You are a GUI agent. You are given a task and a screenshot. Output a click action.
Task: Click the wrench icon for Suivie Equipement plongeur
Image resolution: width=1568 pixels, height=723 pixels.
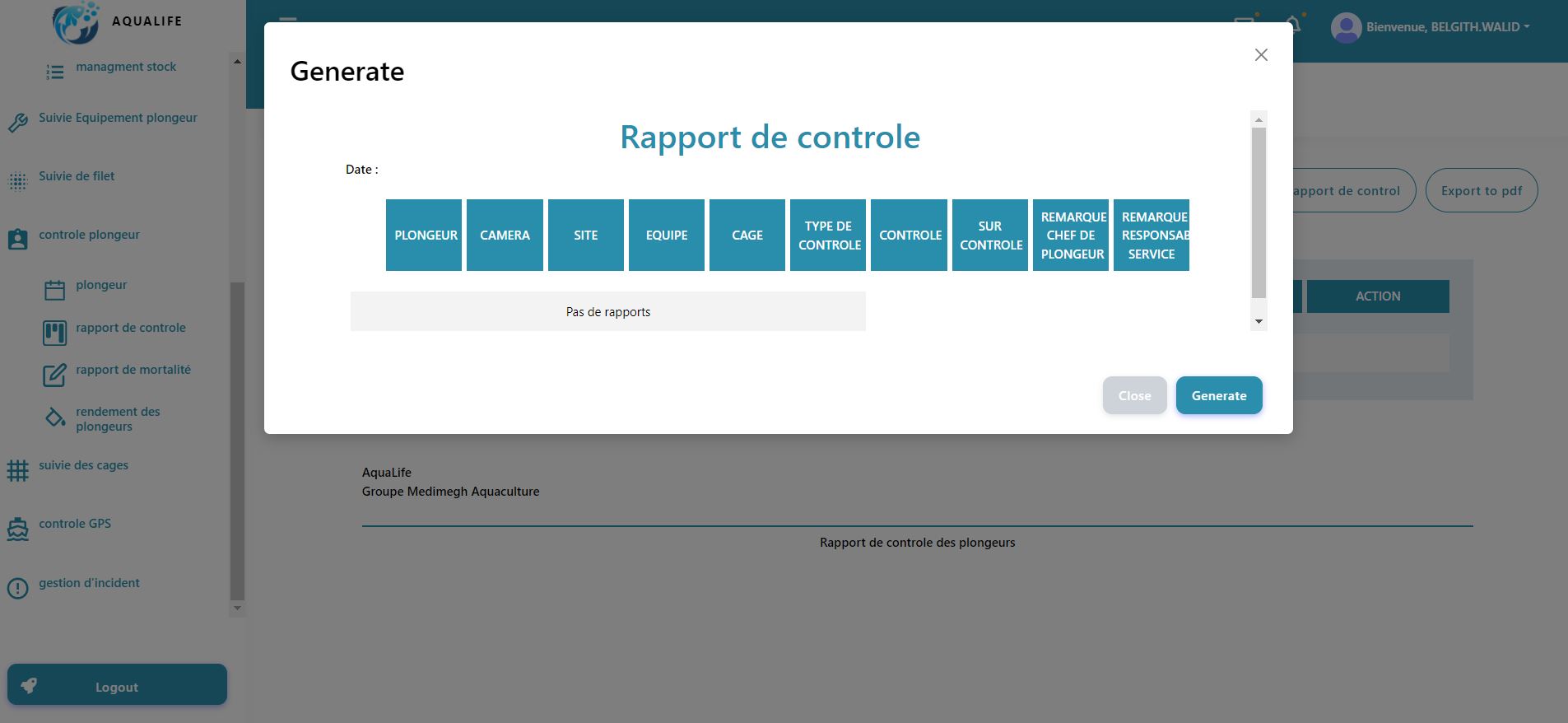[x=18, y=124]
